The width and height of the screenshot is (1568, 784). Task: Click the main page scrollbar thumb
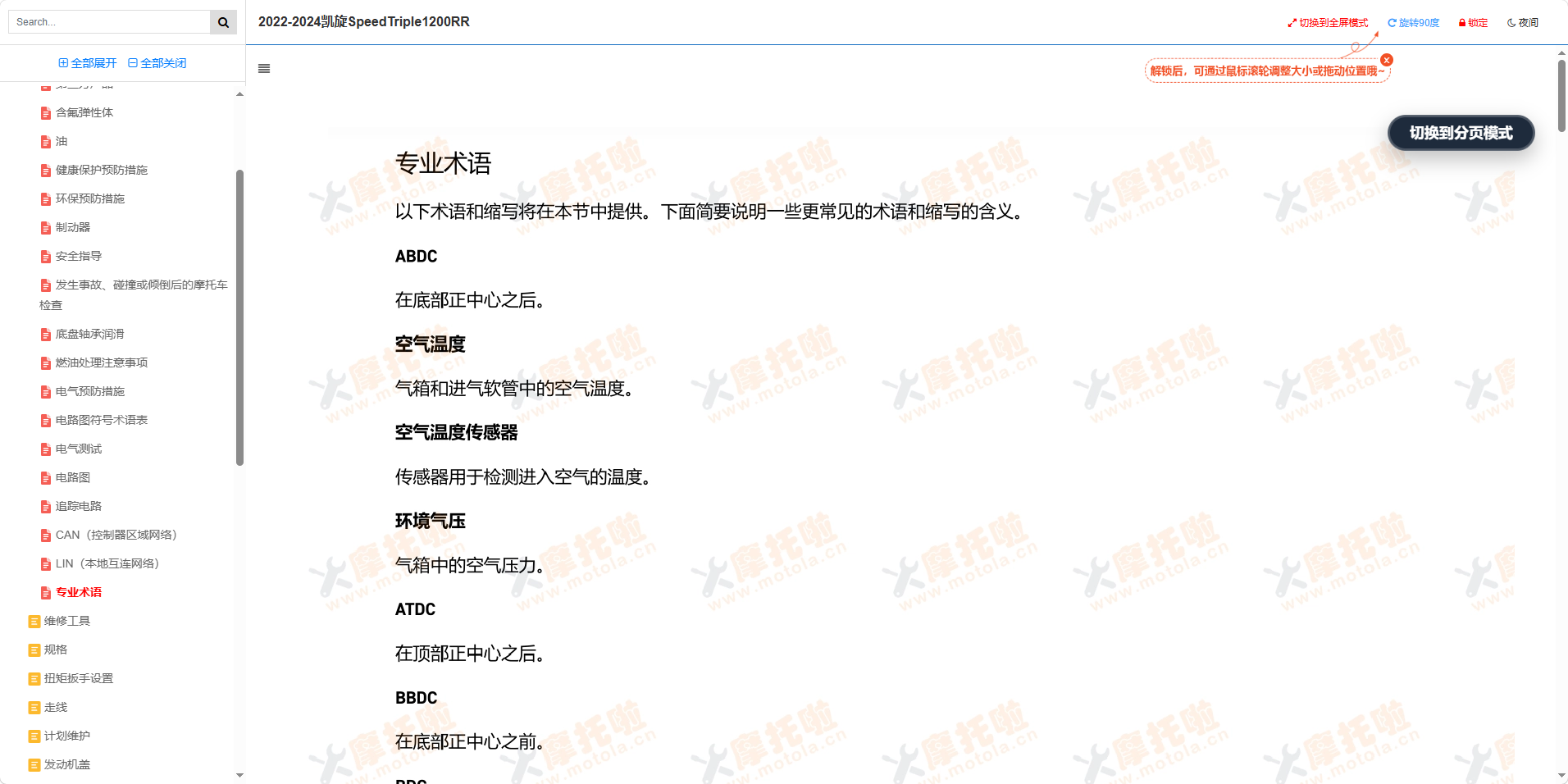pos(1561,95)
